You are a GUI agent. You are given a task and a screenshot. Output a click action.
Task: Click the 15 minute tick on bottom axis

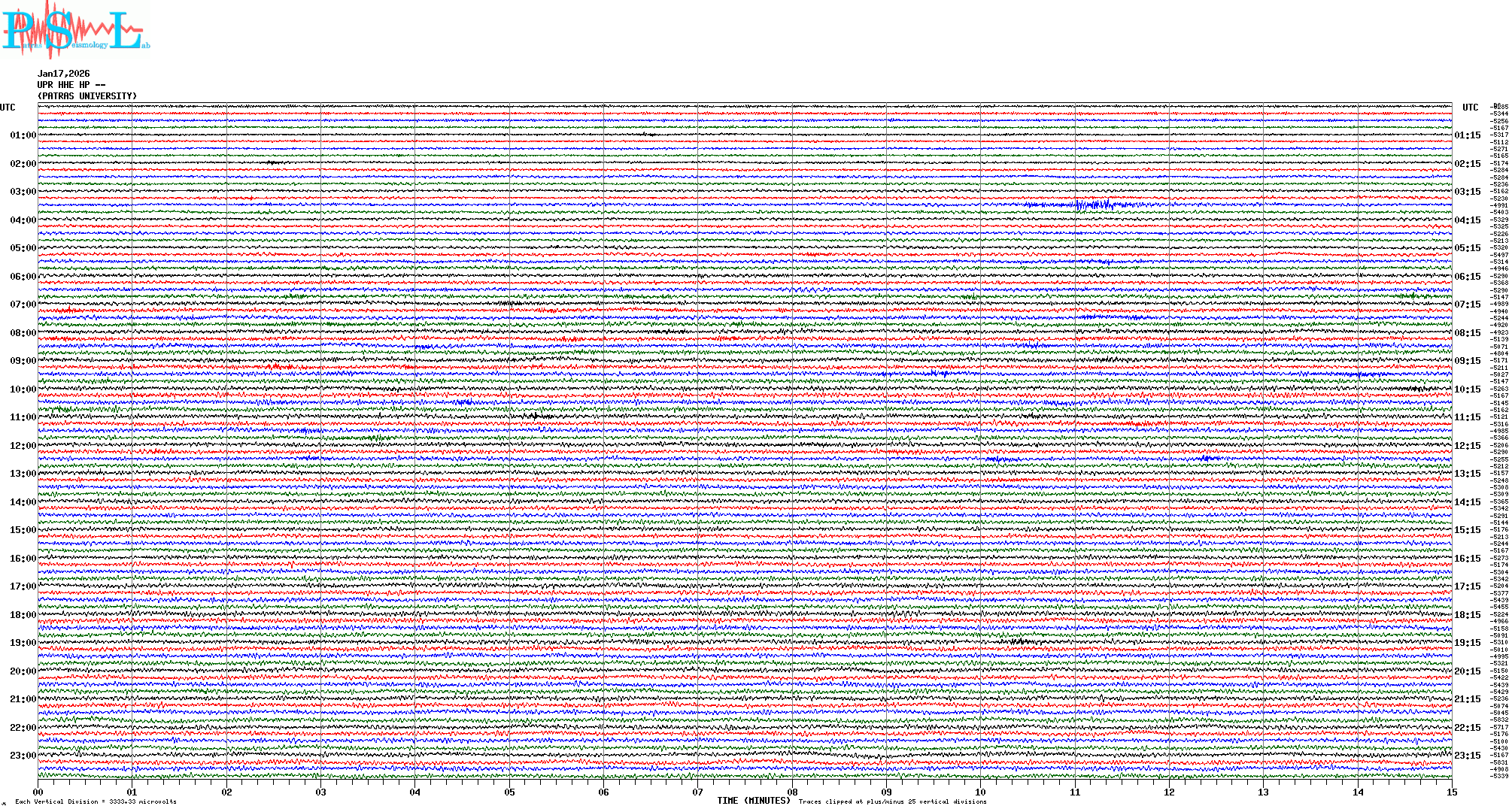point(1451,792)
